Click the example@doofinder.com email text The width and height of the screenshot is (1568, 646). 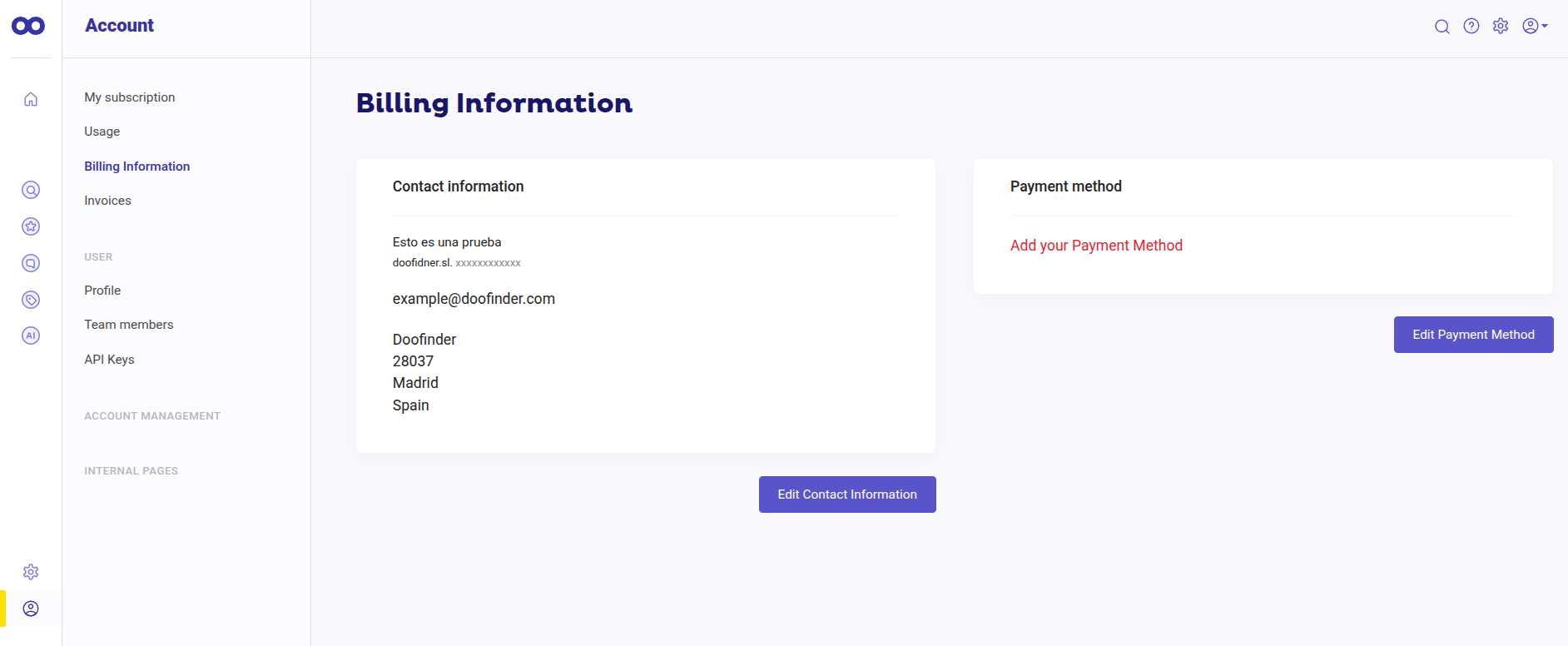pyautogui.click(x=474, y=299)
